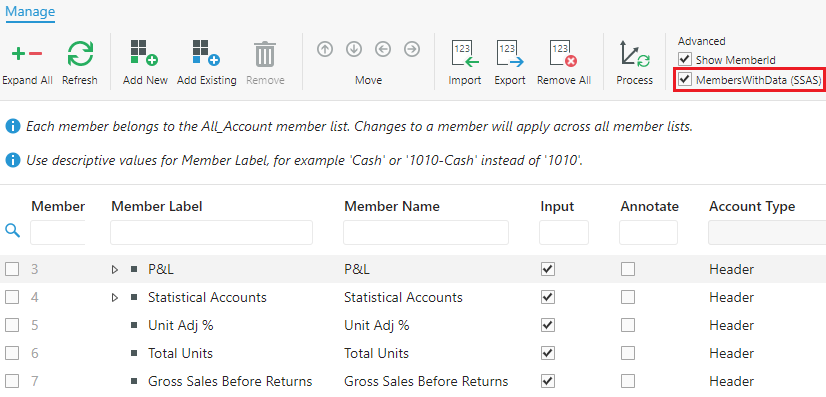The width and height of the screenshot is (826, 397).
Task: Uncheck Input for Total Units row
Action: (x=548, y=353)
